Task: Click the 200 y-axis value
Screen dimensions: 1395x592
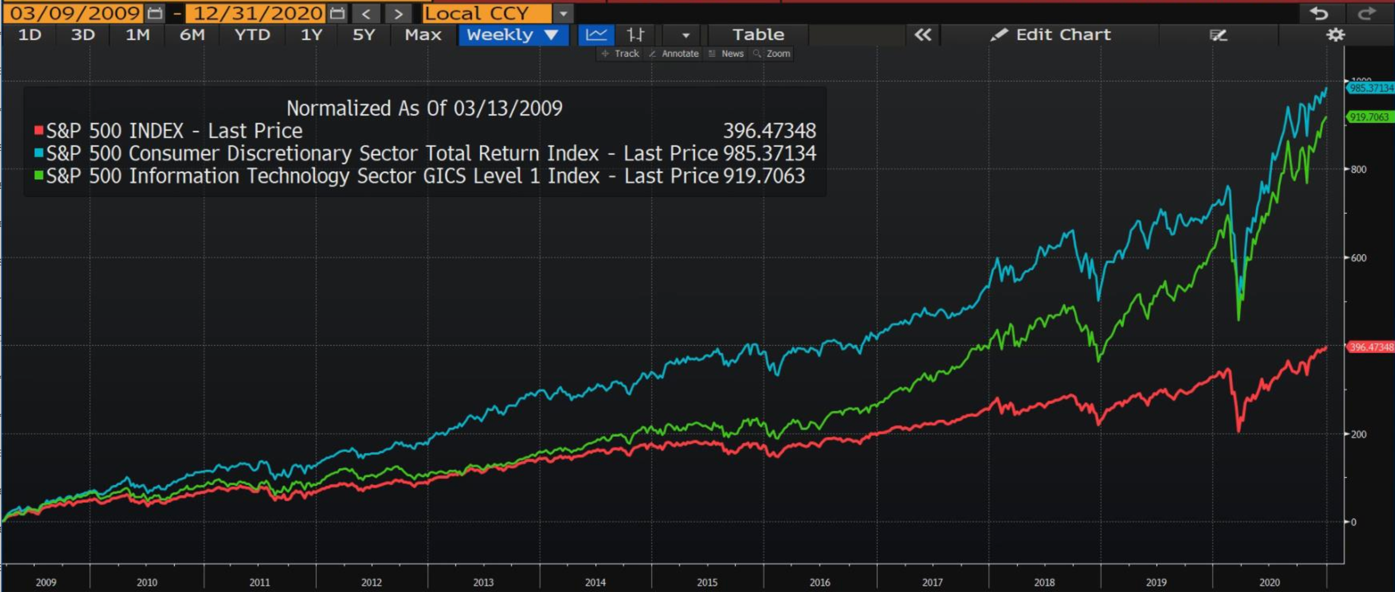Action: 1358,434
